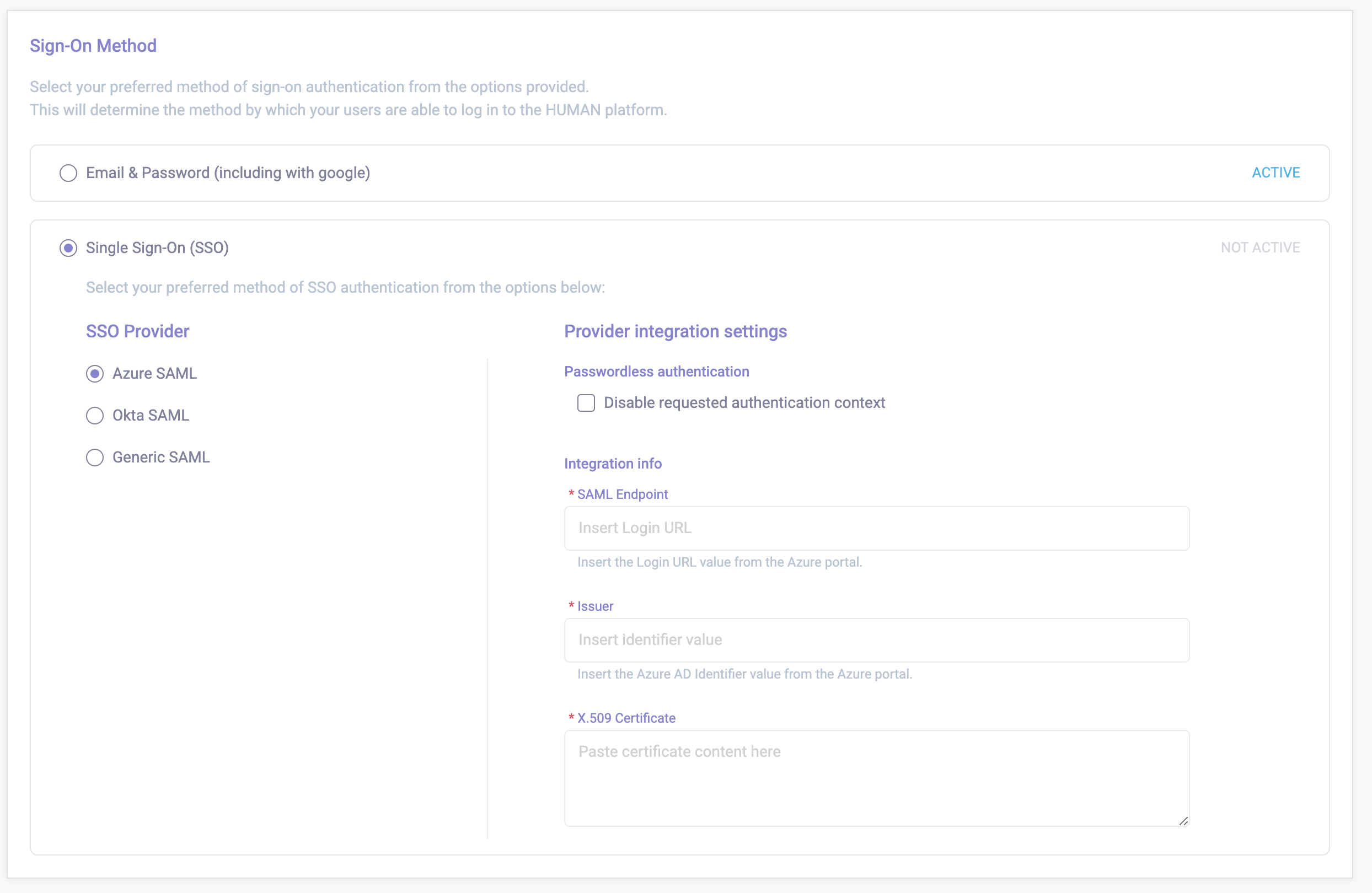Screen dimensions: 1372x893
Task: Check Disable requested authentication context box
Action: (586, 403)
